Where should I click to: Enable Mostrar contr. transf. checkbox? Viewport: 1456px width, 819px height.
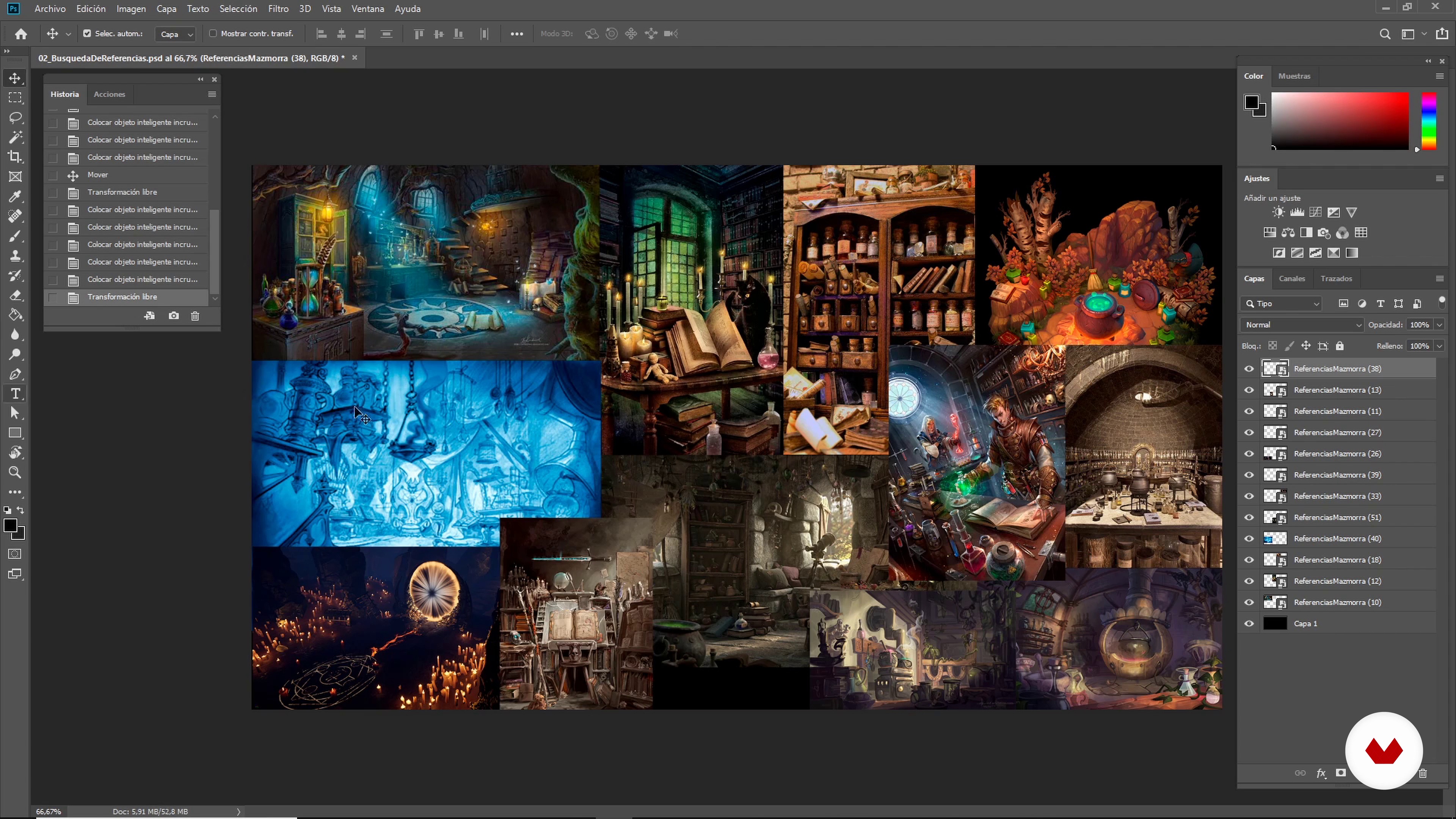pyautogui.click(x=213, y=33)
